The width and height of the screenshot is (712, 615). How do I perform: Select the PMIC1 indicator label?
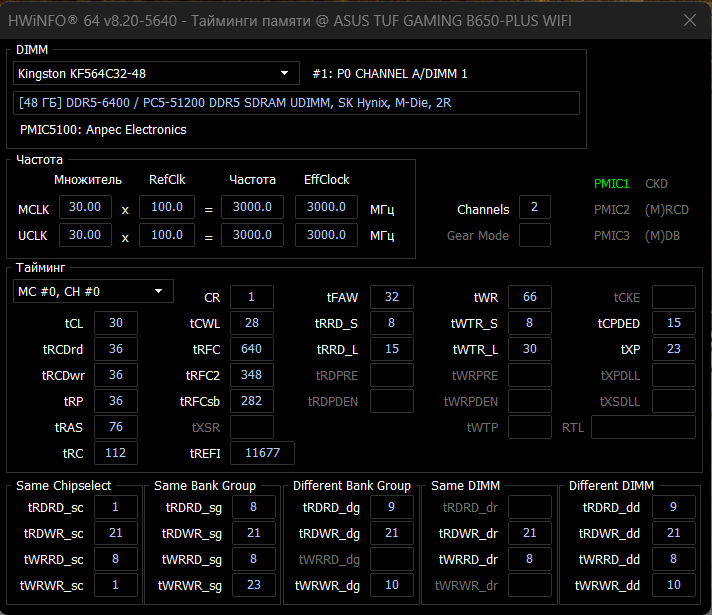611,184
